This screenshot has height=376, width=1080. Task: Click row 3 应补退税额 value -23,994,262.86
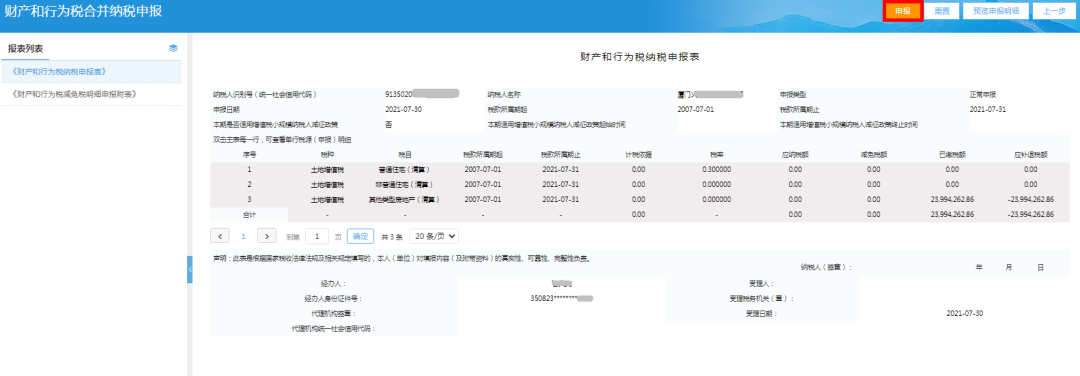pyautogui.click(x=1030, y=200)
